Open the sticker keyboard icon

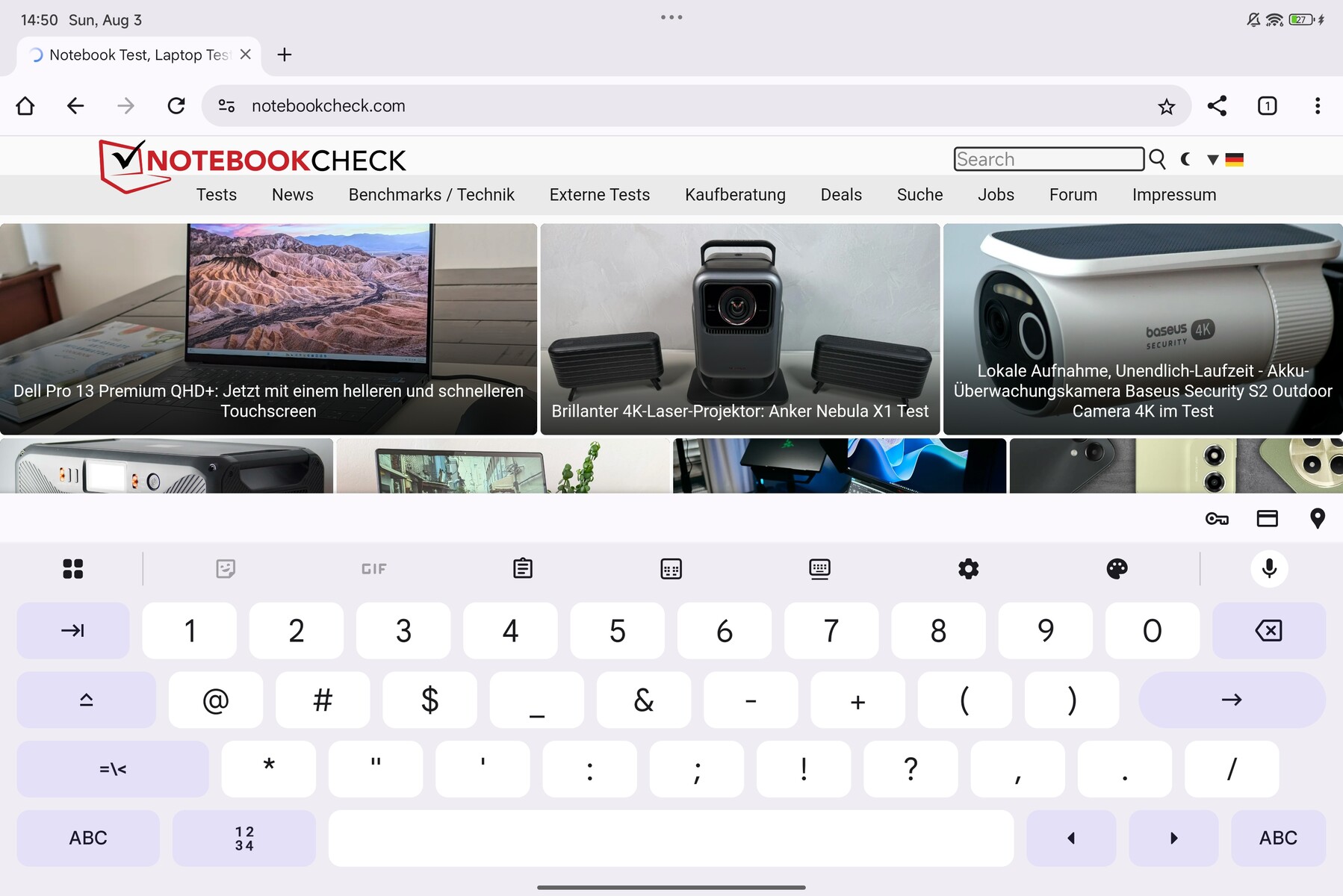pos(226,569)
